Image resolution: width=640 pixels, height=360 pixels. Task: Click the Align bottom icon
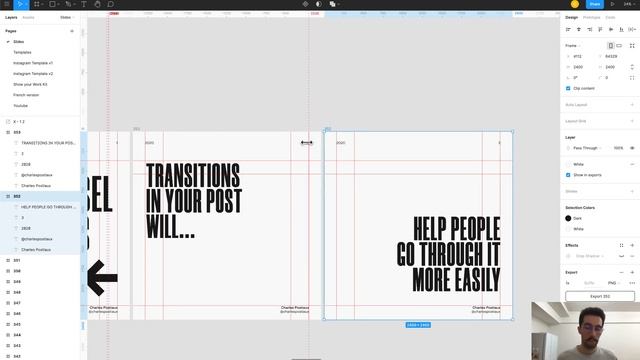point(621,29)
